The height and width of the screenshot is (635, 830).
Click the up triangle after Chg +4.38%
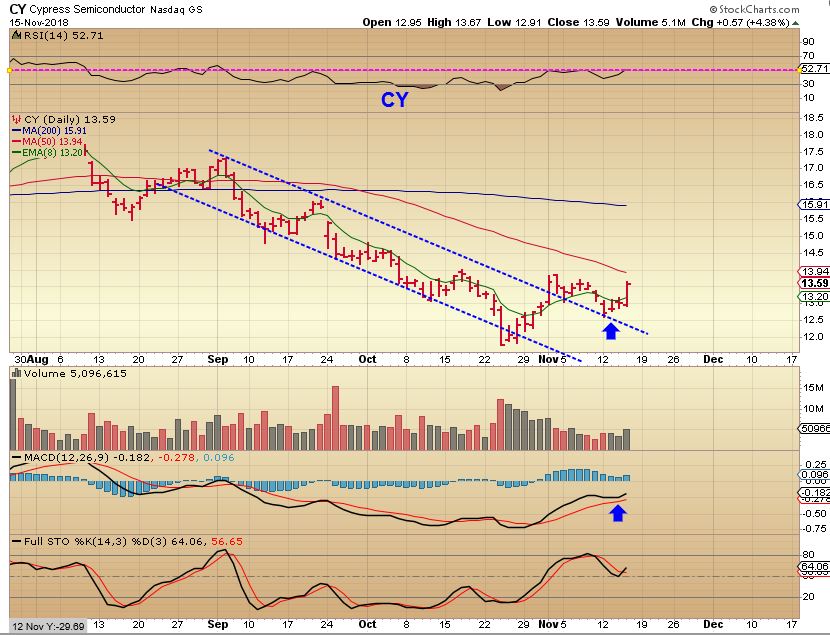click(x=796, y=23)
